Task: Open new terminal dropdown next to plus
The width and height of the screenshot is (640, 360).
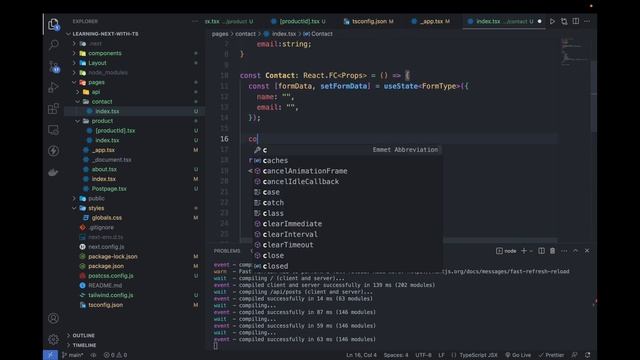Action: pos(531,251)
